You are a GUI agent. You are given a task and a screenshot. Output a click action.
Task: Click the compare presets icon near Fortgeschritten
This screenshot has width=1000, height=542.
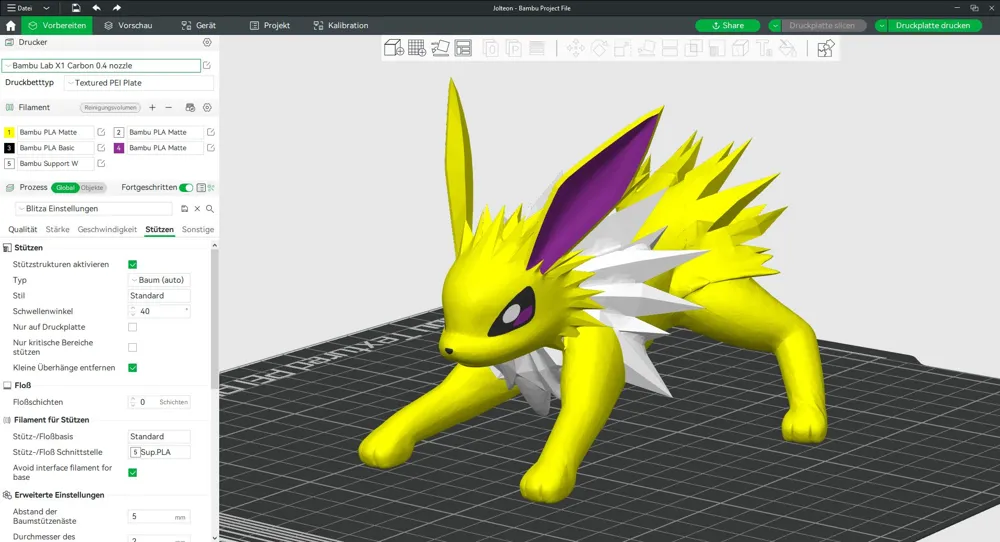click(211, 187)
